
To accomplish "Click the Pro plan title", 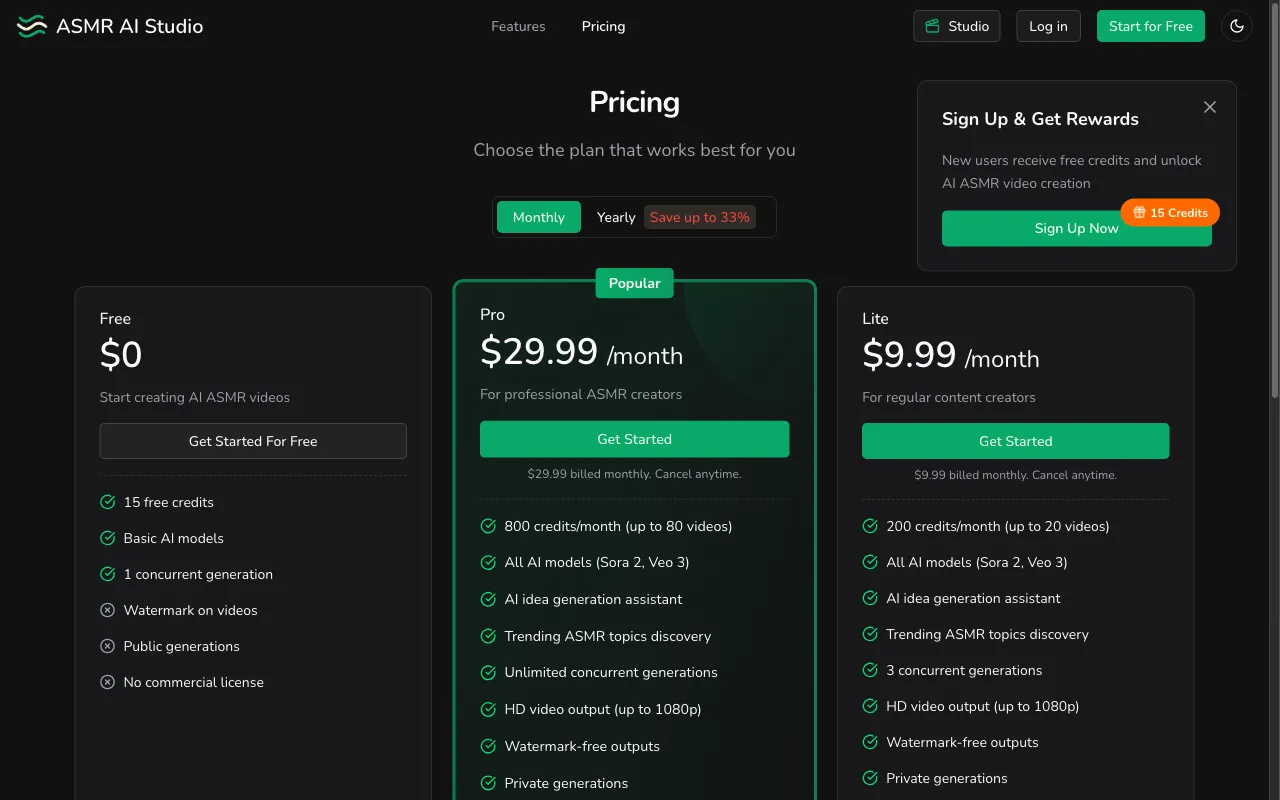I will point(492,314).
